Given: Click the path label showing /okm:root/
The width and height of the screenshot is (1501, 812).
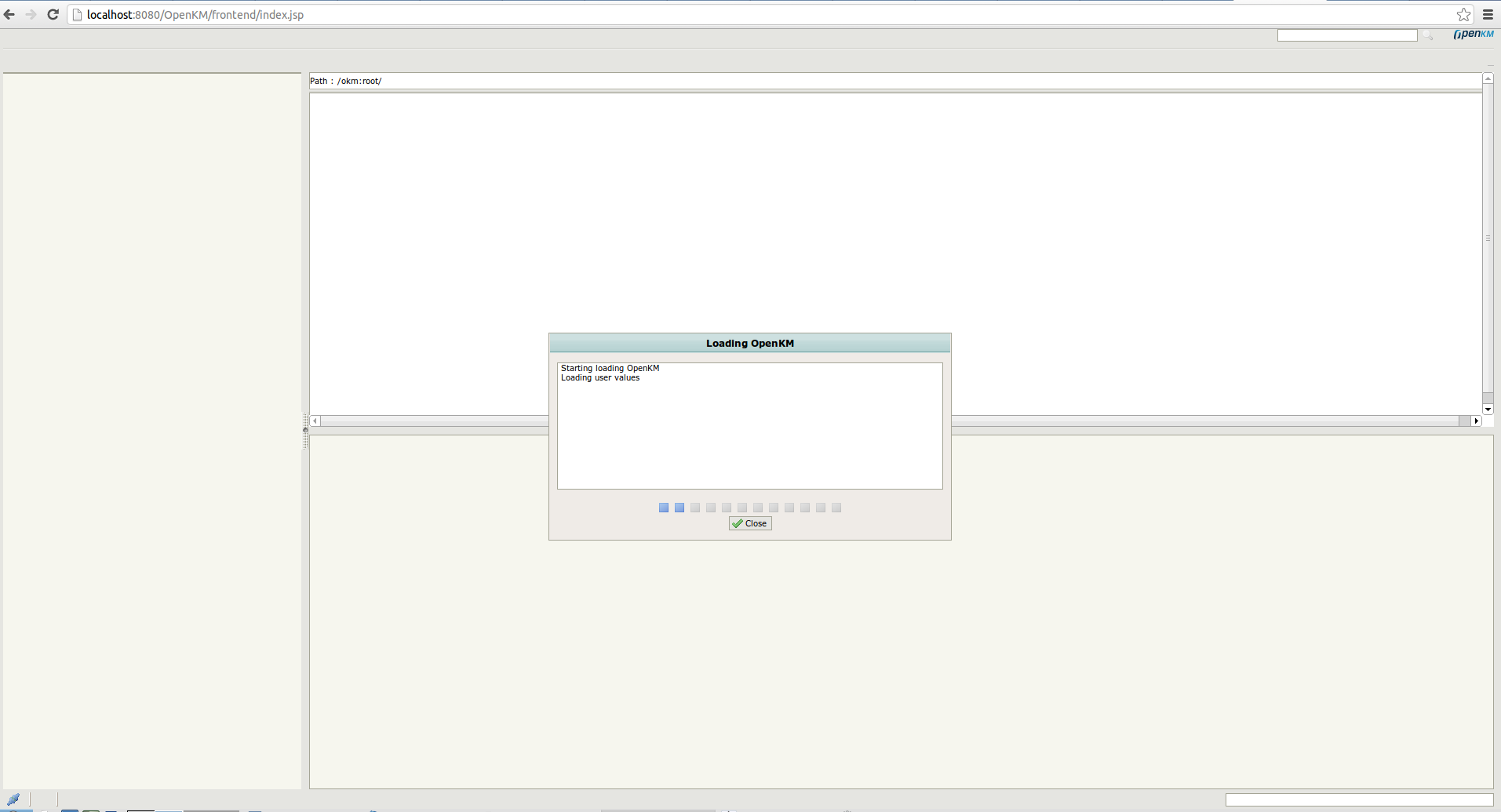Looking at the screenshot, I should (345, 81).
